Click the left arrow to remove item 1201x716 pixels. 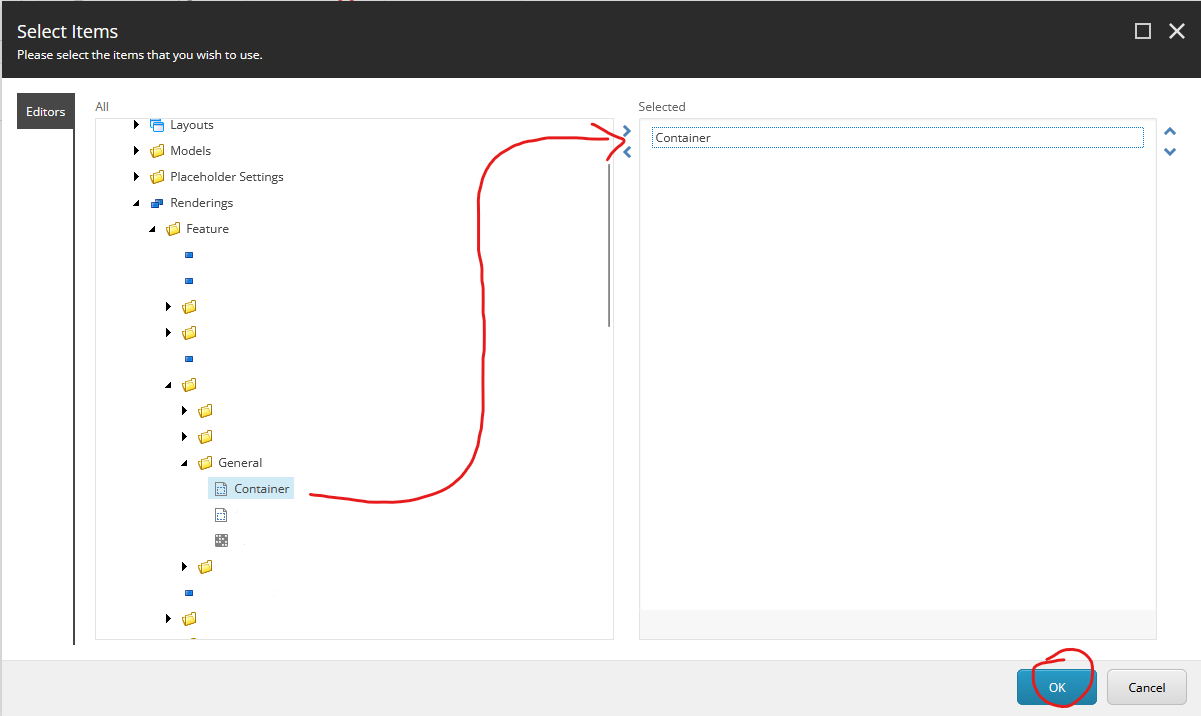pos(625,151)
